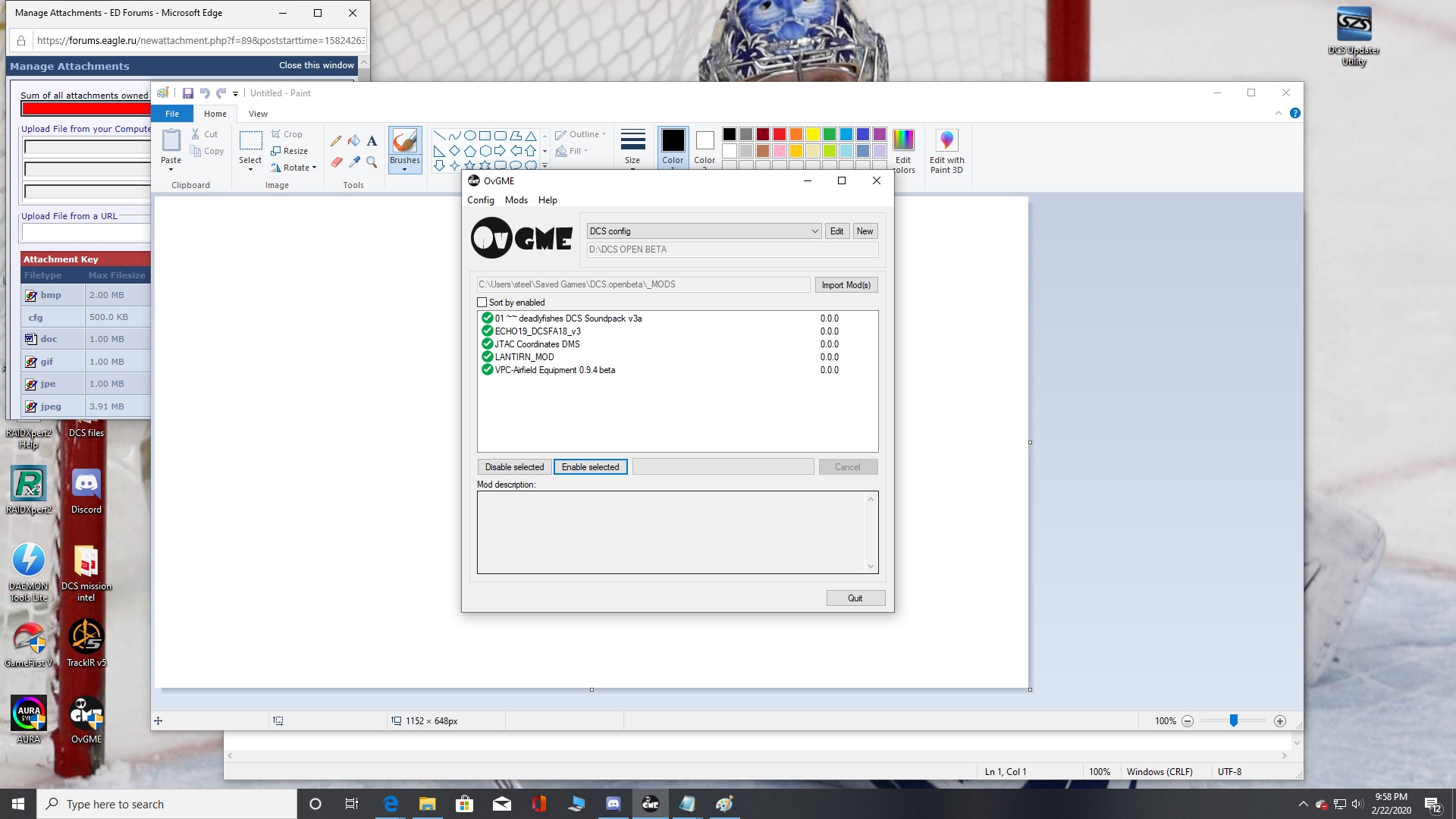Open the File tab in Paint
Viewport: 1456px width, 819px height.
172,114
